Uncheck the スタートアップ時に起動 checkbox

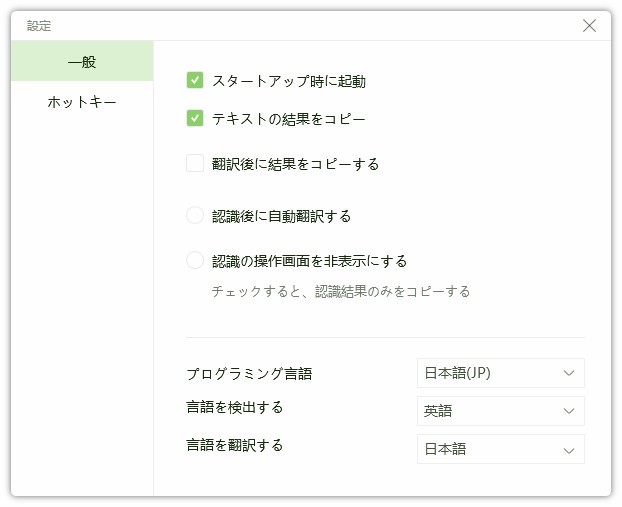pos(195,81)
